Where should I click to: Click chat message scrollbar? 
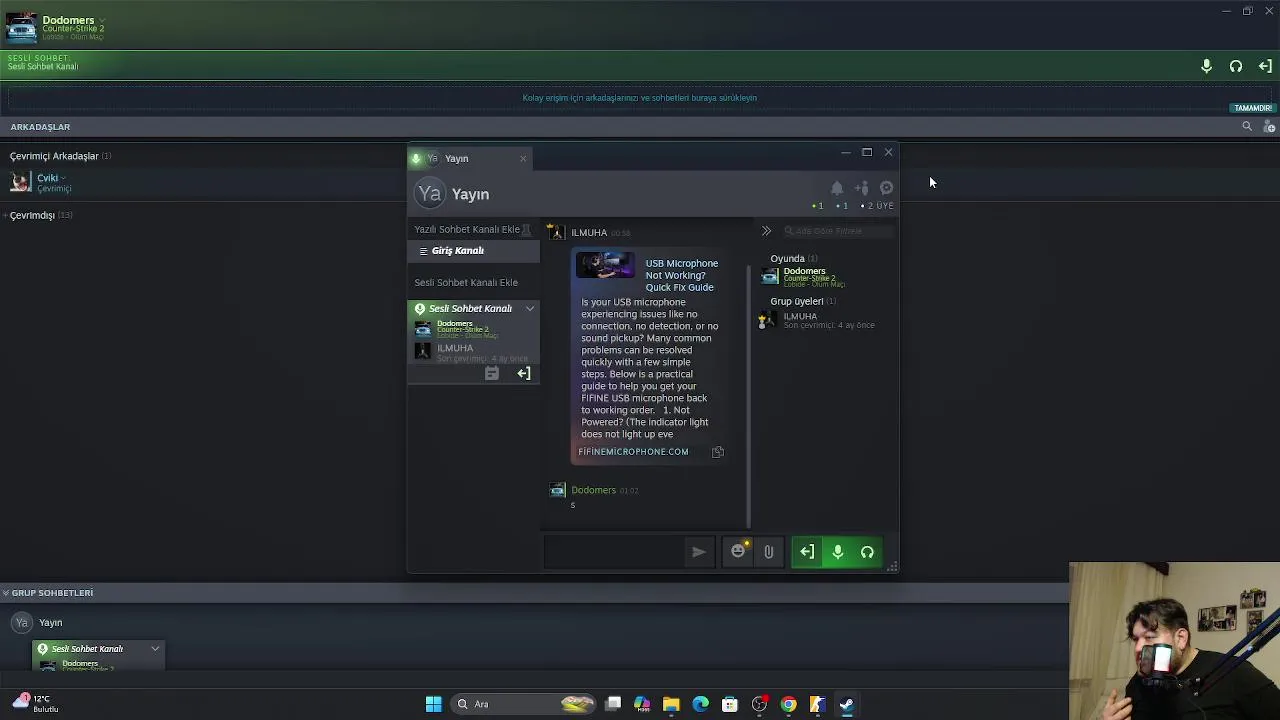[x=748, y=395]
